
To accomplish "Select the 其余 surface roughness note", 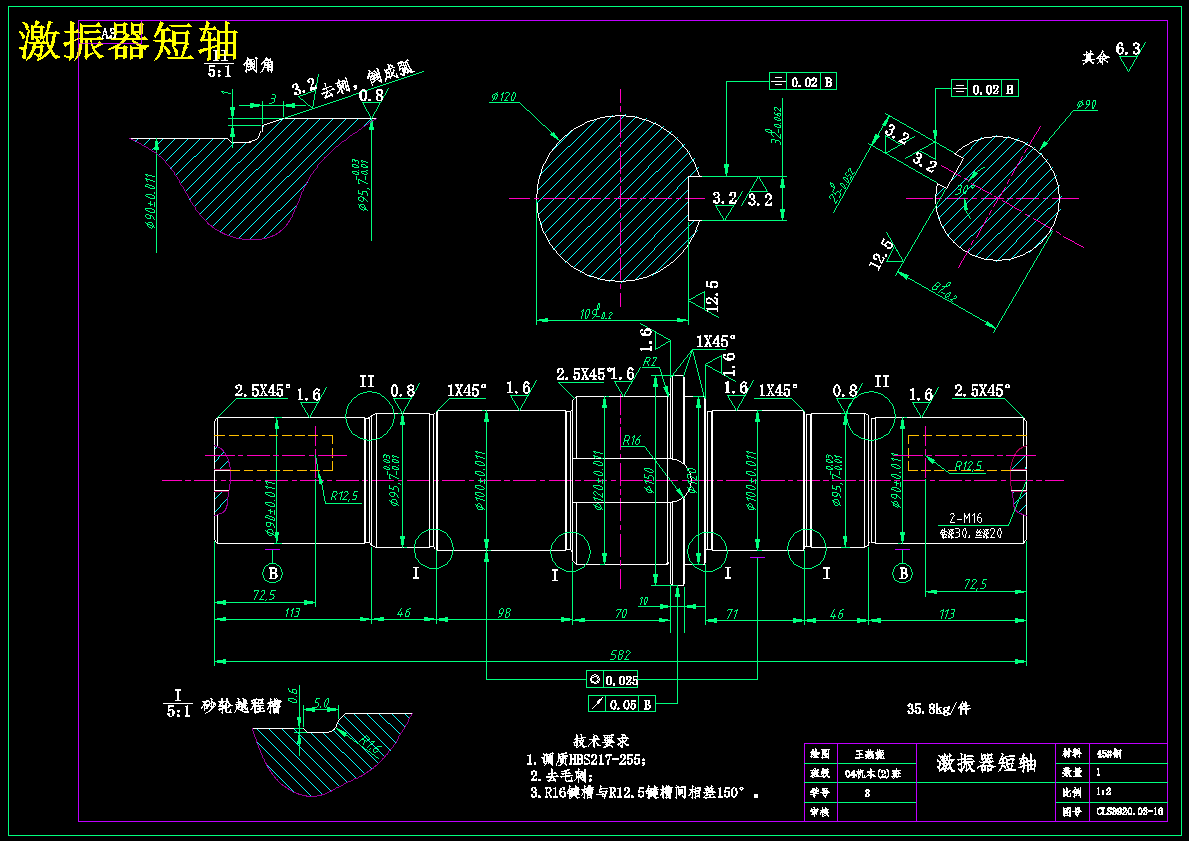I will click(1095, 58).
